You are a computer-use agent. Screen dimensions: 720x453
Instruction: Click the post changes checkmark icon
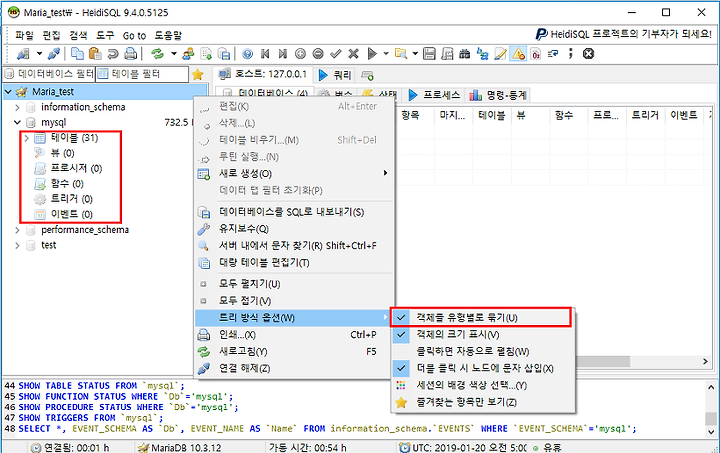pyautogui.click(x=336, y=54)
